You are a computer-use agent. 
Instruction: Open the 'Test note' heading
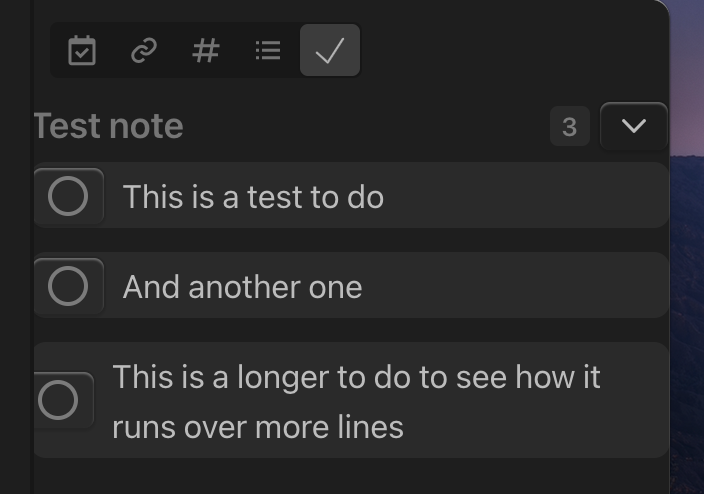point(109,126)
